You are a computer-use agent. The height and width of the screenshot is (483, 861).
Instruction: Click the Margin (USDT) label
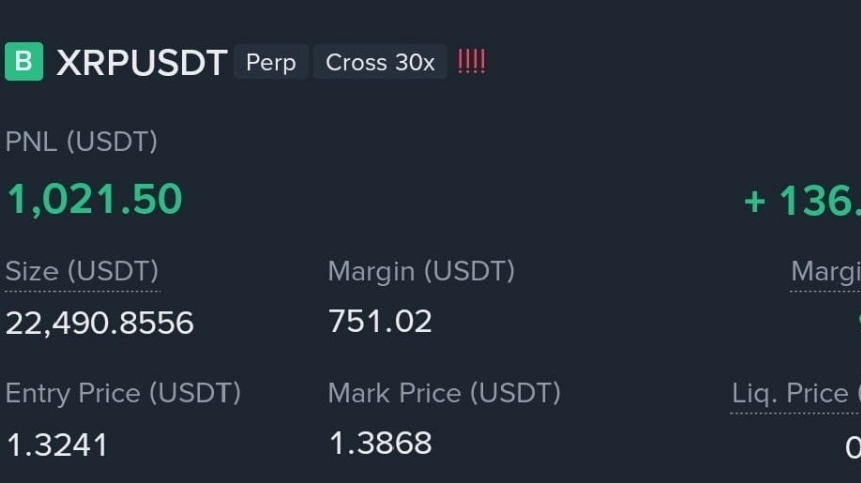click(421, 271)
